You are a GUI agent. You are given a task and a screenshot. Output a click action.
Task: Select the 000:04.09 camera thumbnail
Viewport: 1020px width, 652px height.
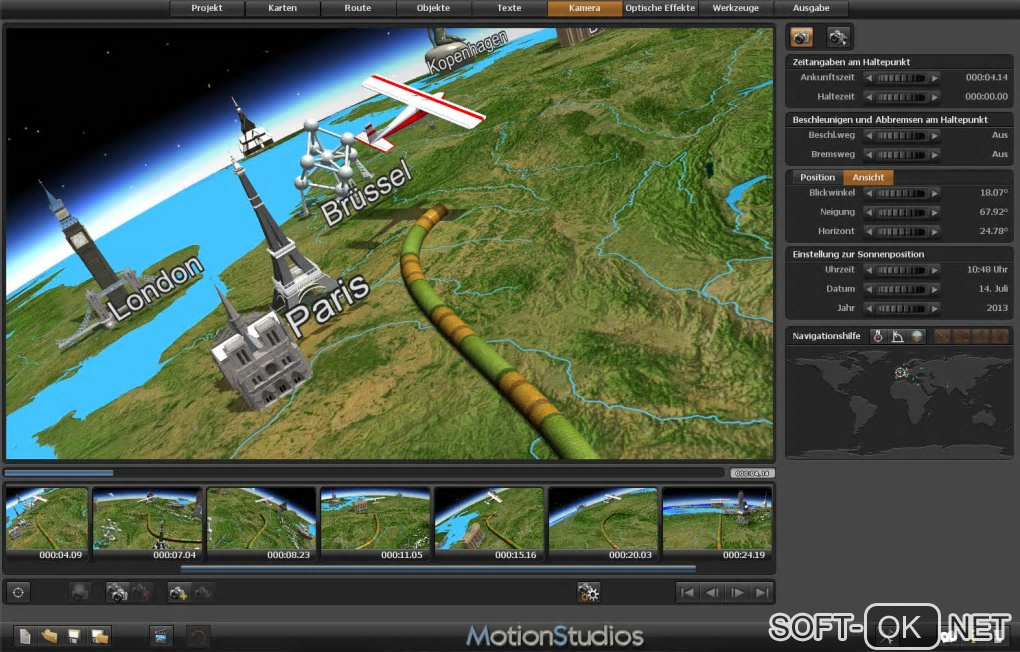tap(47, 524)
